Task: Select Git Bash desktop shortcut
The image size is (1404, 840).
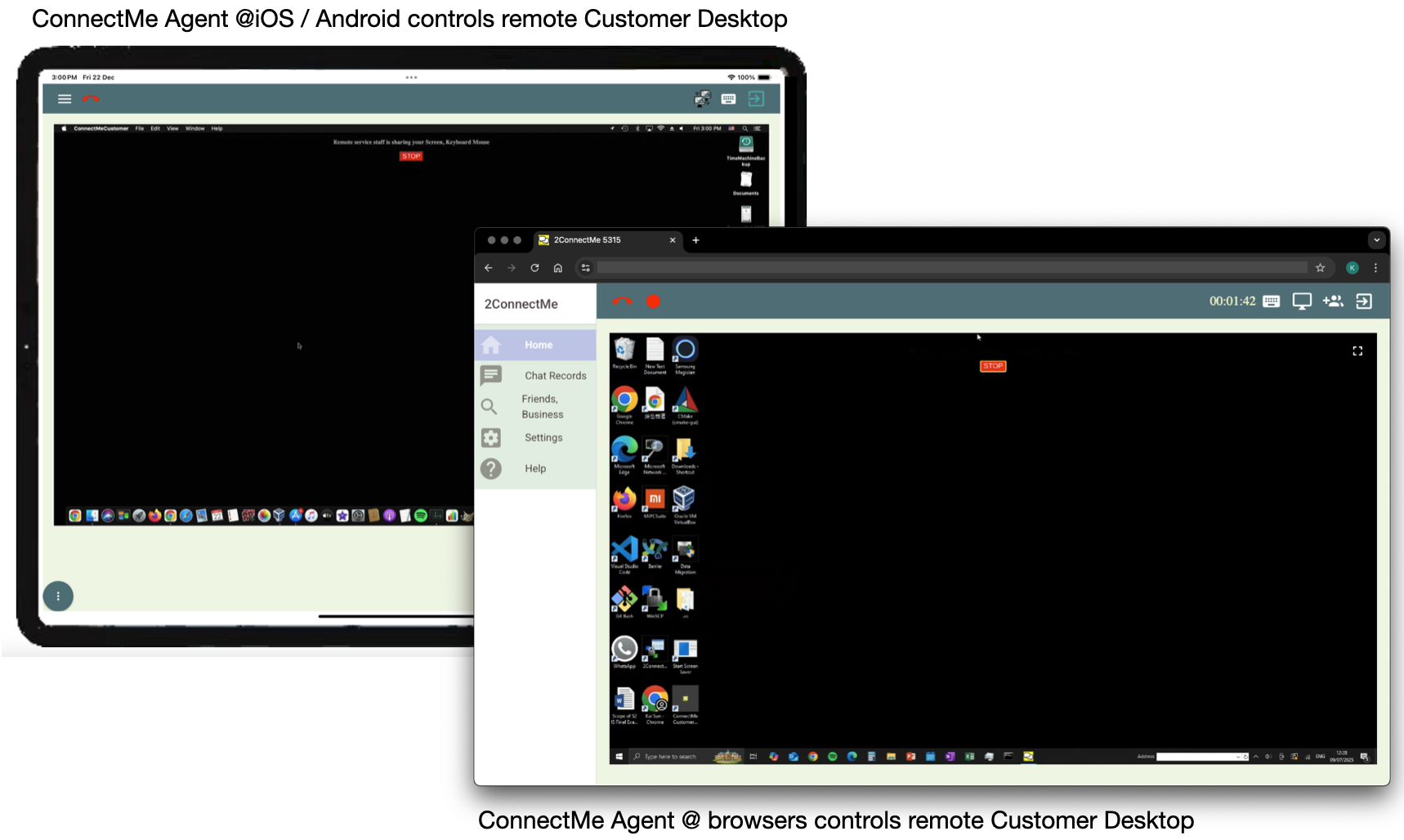Action: (624, 602)
